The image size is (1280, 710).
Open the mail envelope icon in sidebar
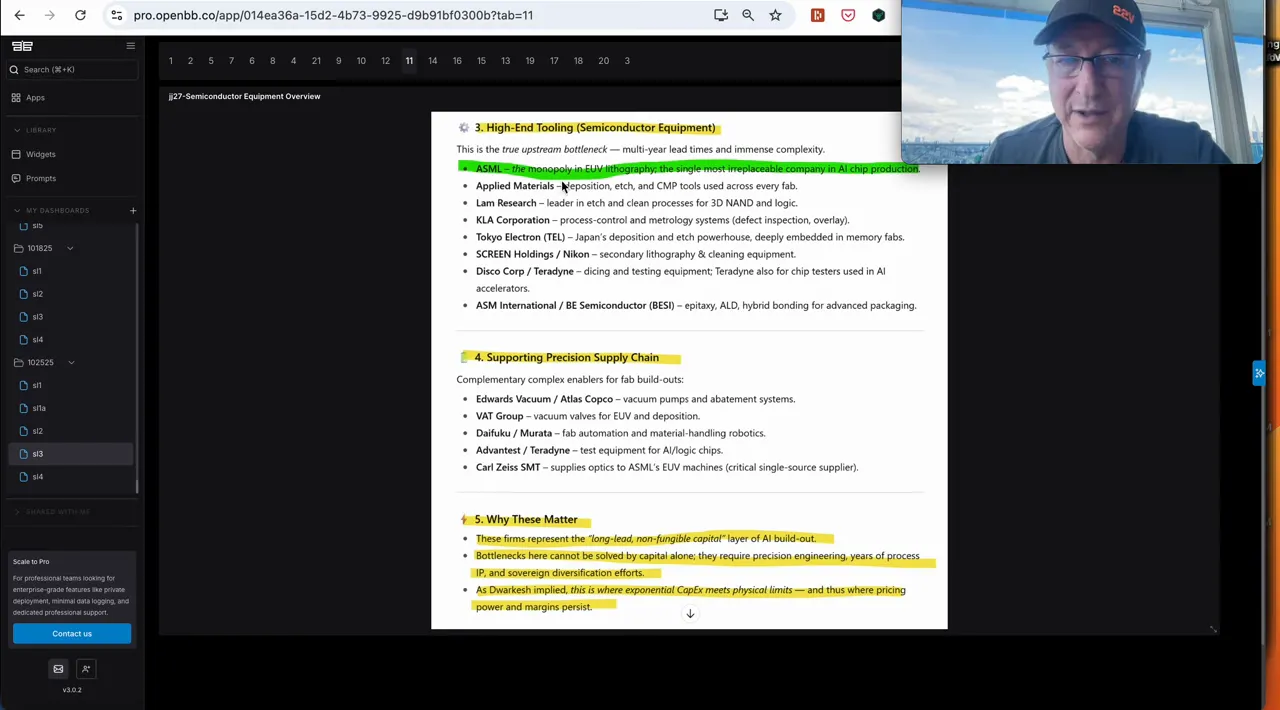pos(58,669)
